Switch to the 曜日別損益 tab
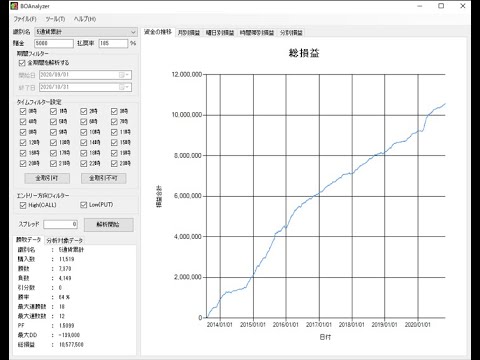 click(220, 33)
